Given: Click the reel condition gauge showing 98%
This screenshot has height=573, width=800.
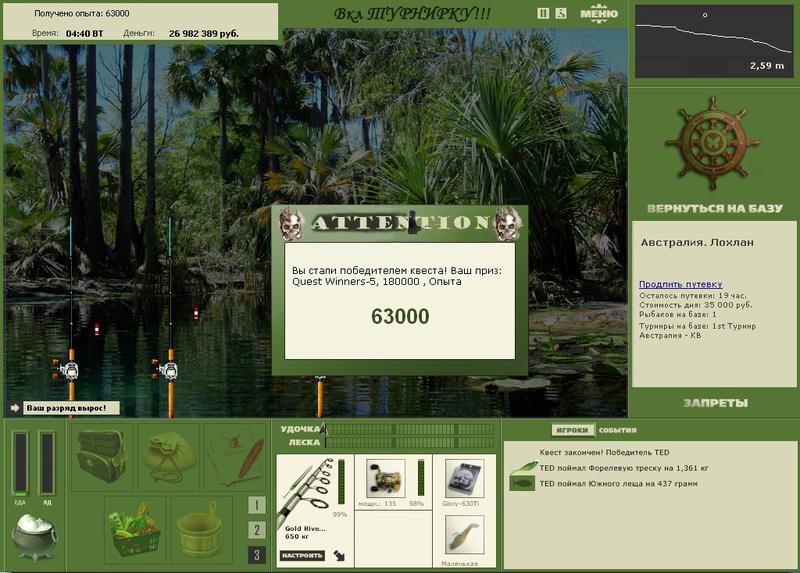Looking at the screenshot, I should [x=421, y=478].
